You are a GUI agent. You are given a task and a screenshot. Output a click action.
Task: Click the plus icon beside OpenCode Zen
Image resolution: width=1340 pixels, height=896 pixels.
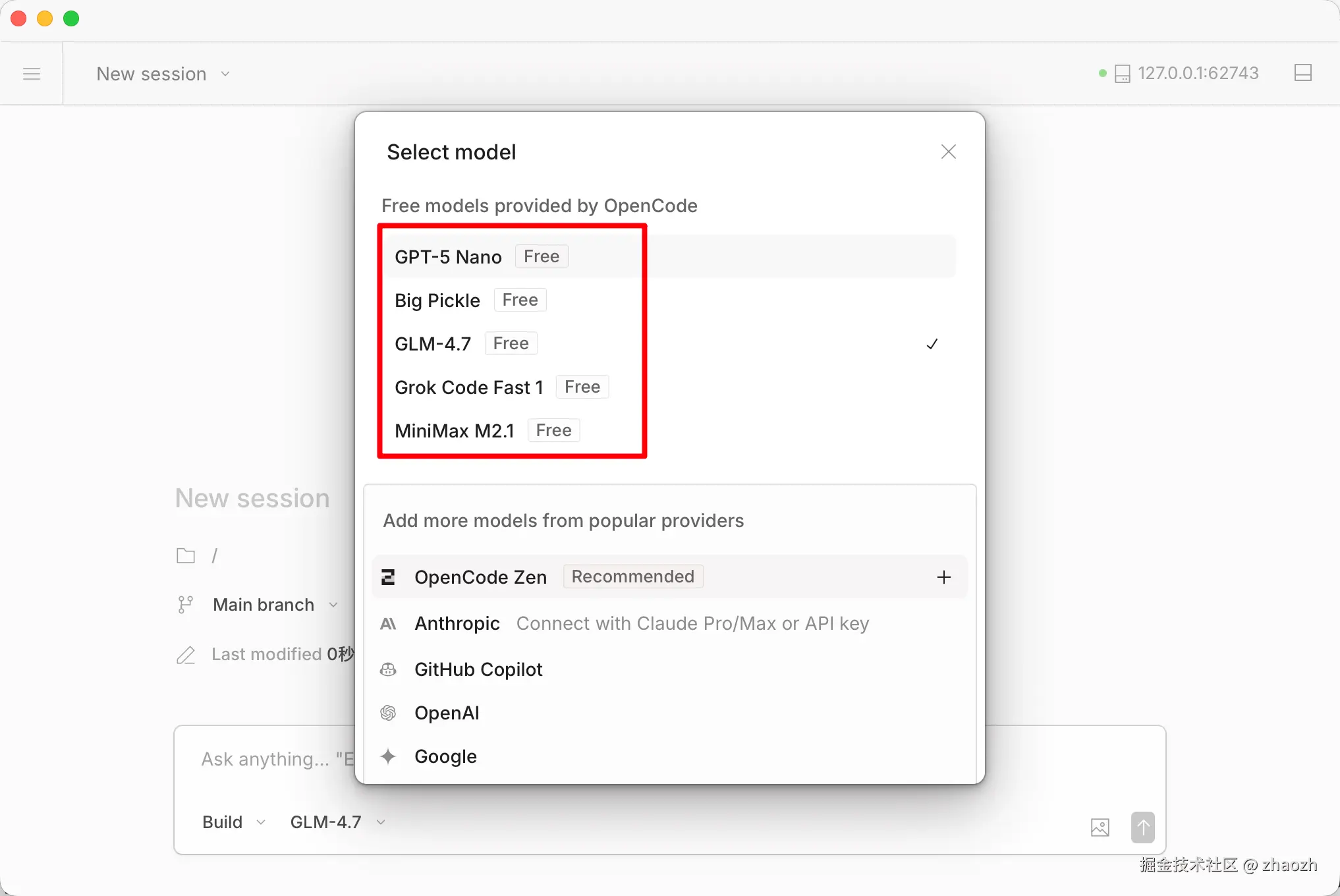click(x=943, y=577)
